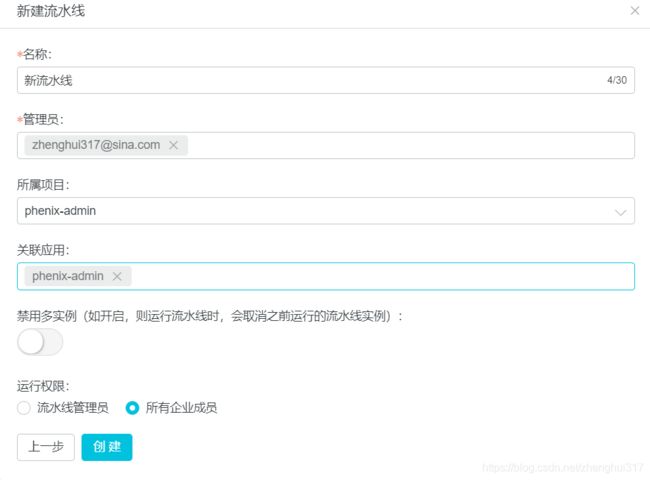Click inside the 关联应用 field

[x=326, y=276]
